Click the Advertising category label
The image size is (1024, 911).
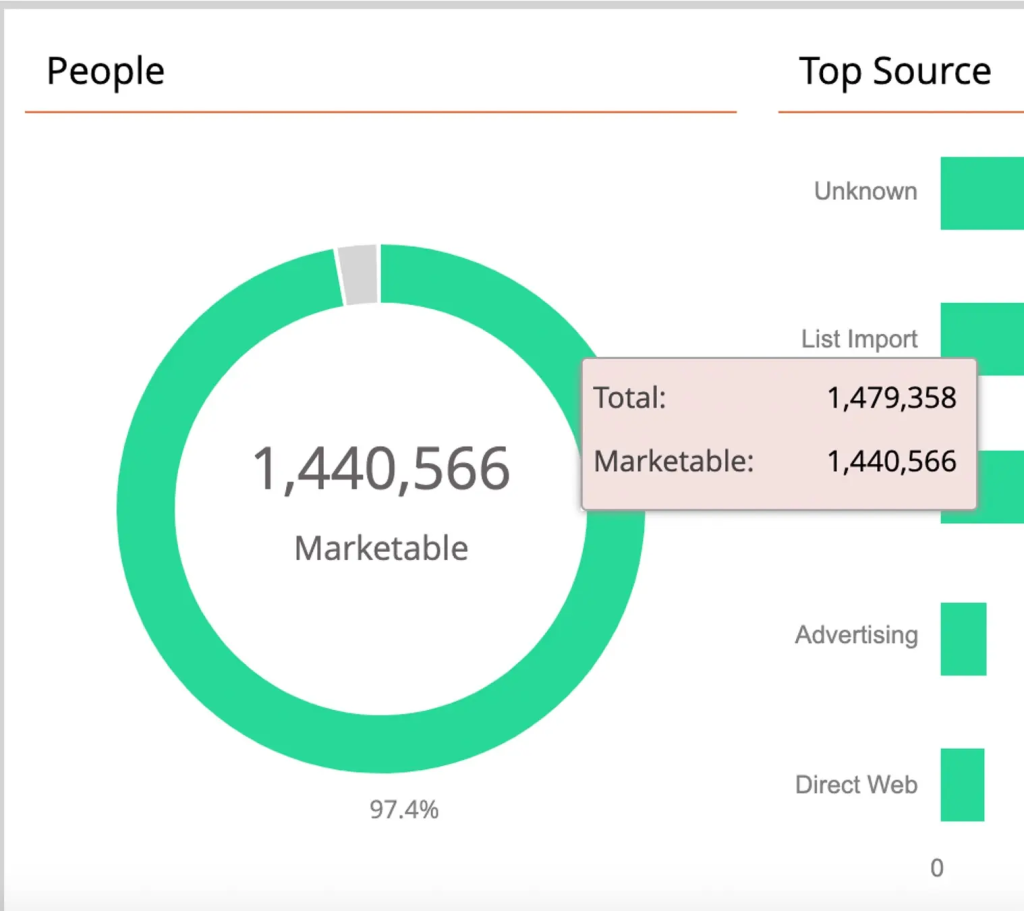(x=856, y=635)
